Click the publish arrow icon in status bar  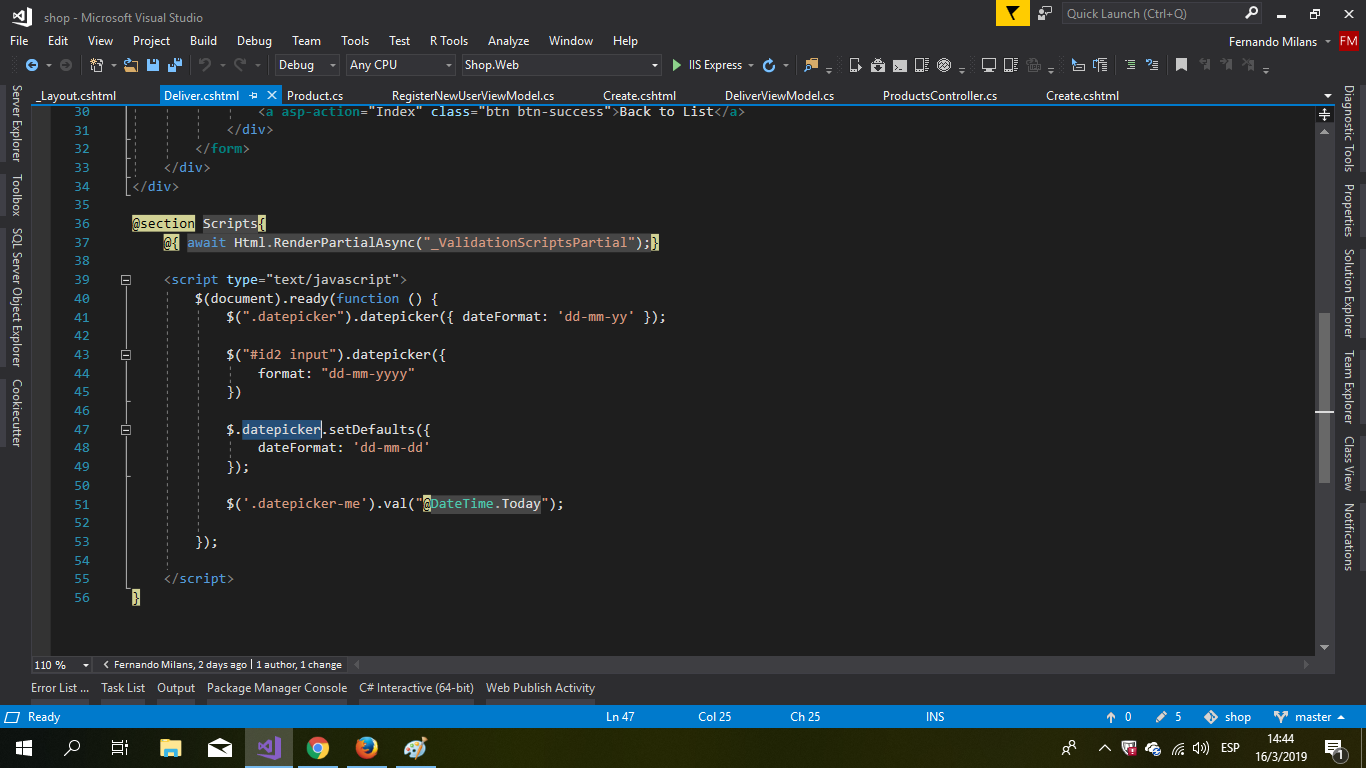(x=1111, y=717)
